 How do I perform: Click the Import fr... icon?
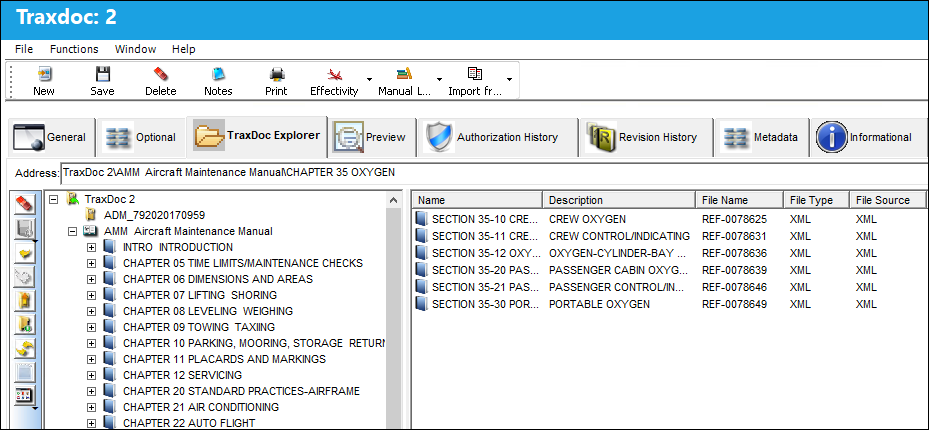[475, 74]
